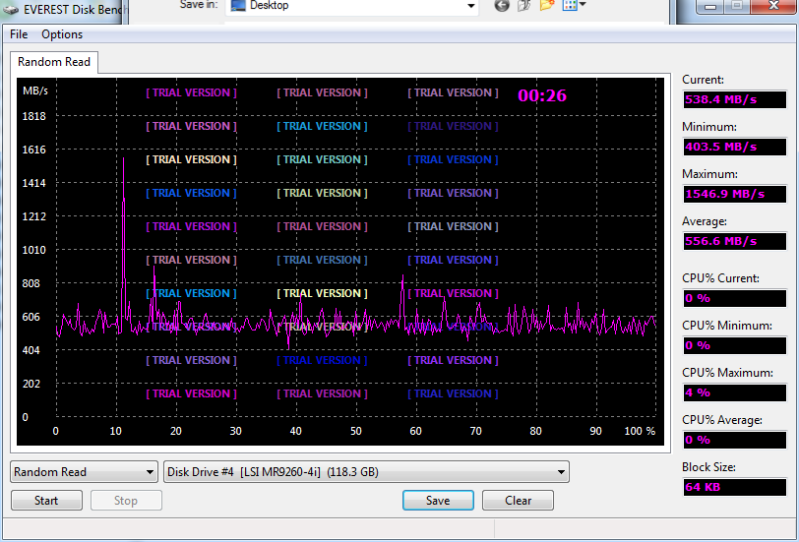Click the new folder icon in Save dialog
Image resolution: width=799 pixels, height=542 pixels.
tap(547, 6)
